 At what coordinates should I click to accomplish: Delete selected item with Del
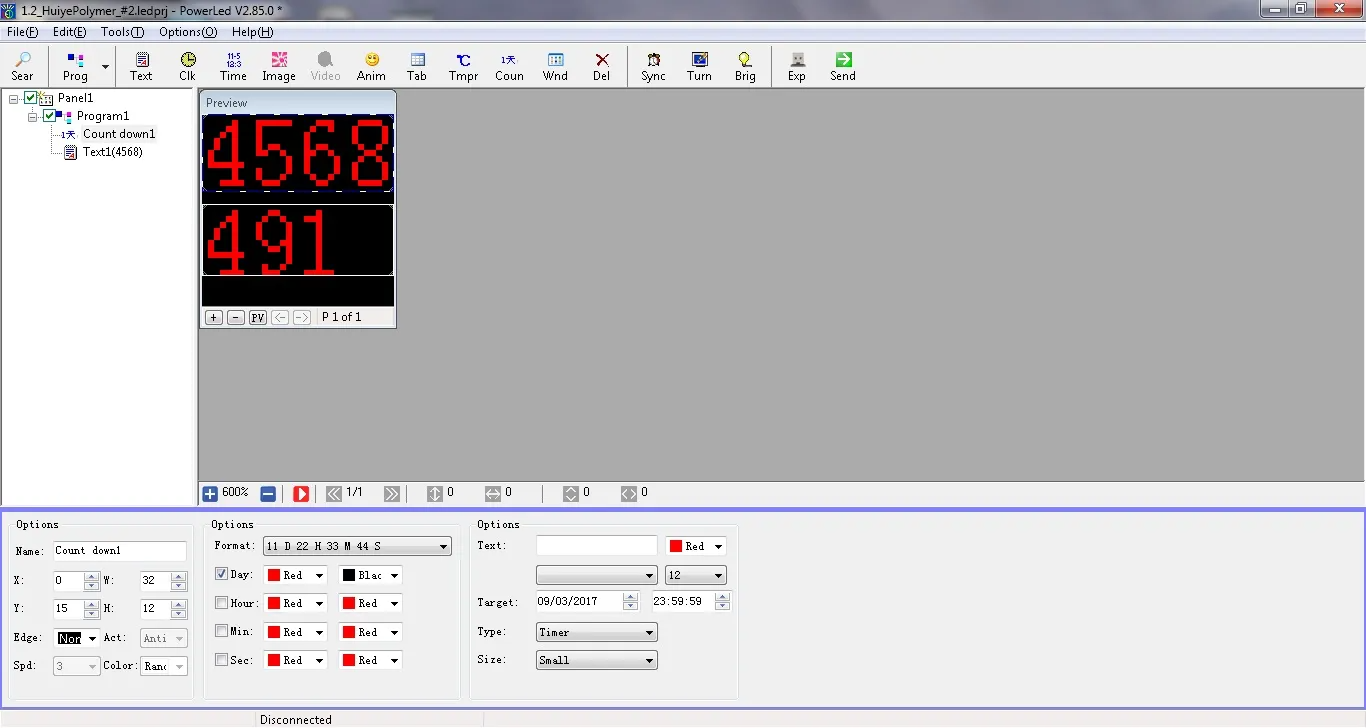(x=601, y=66)
